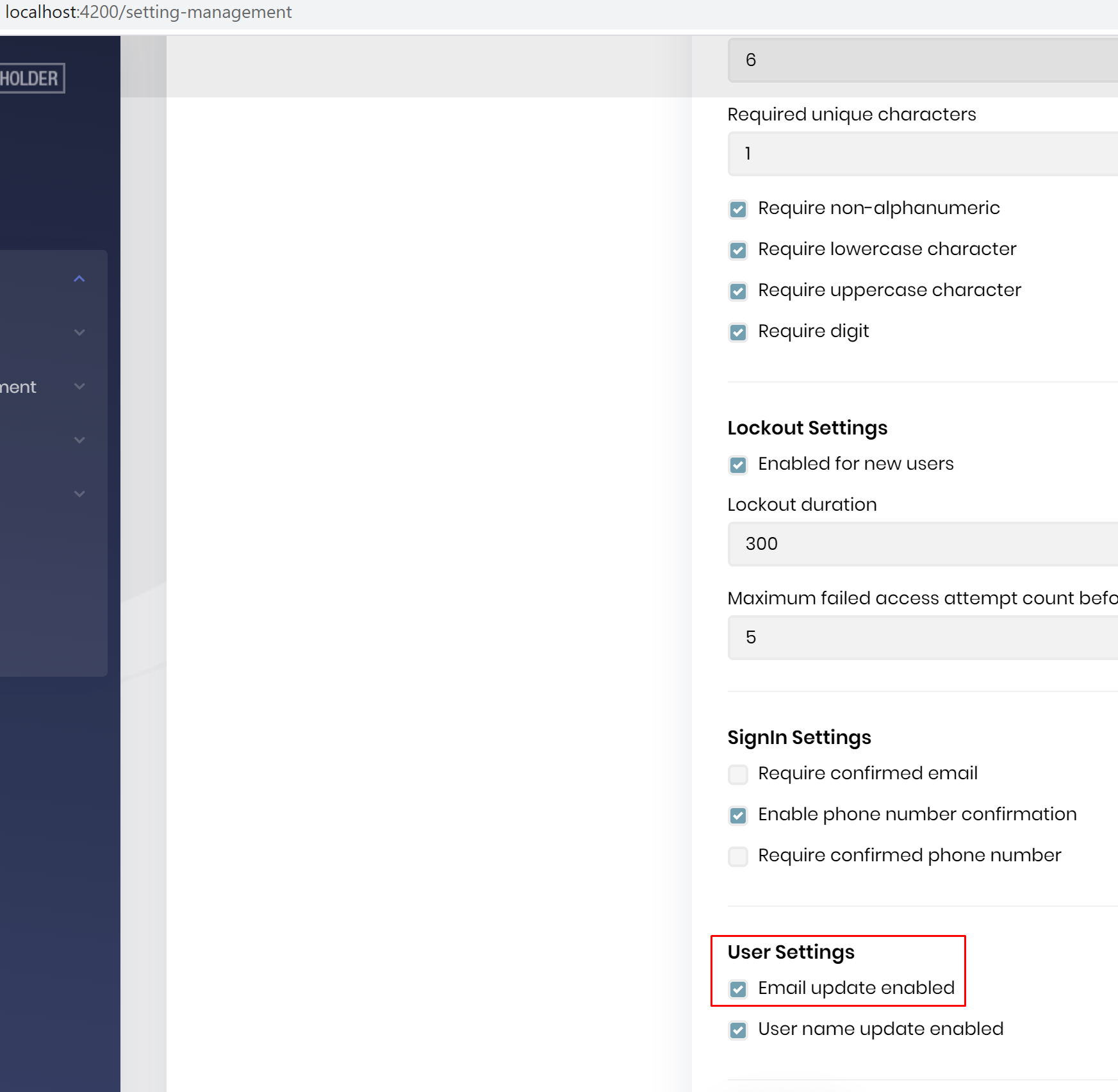
Task: Enable Require confirmed email checkbox
Action: (x=738, y=774)
